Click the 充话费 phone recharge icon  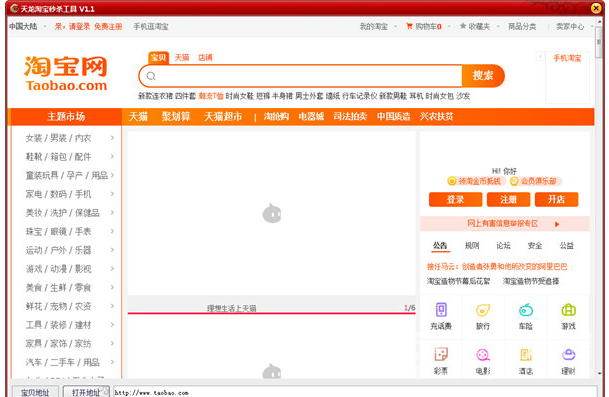click(441, 310)
